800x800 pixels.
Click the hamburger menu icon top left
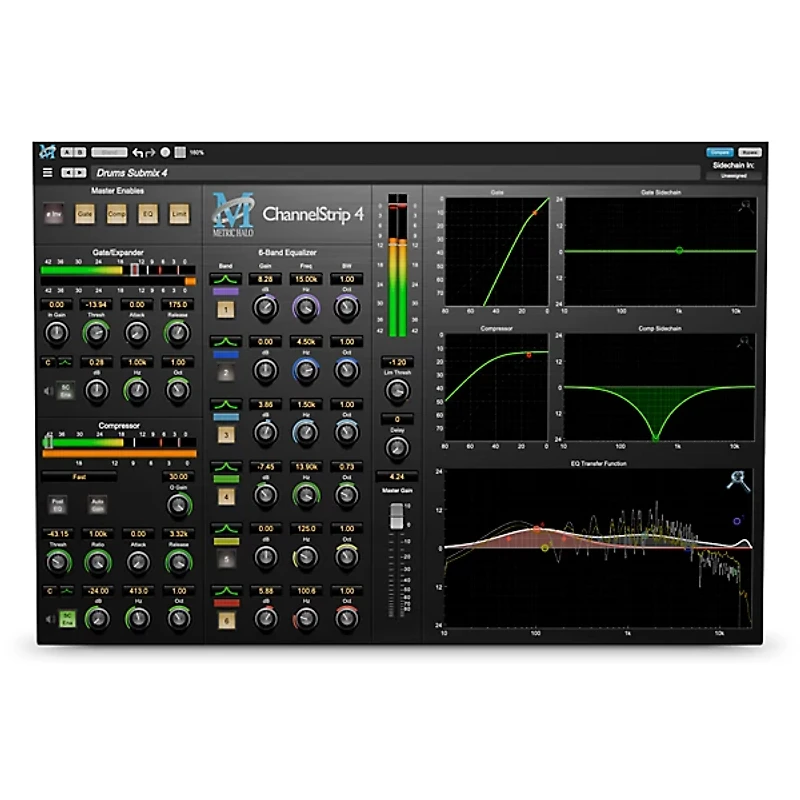[x=50, y=170]
